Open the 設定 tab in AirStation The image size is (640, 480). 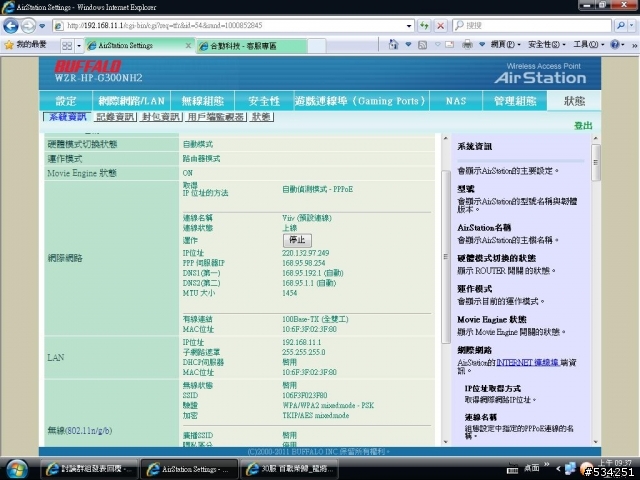tap(66, 101)
